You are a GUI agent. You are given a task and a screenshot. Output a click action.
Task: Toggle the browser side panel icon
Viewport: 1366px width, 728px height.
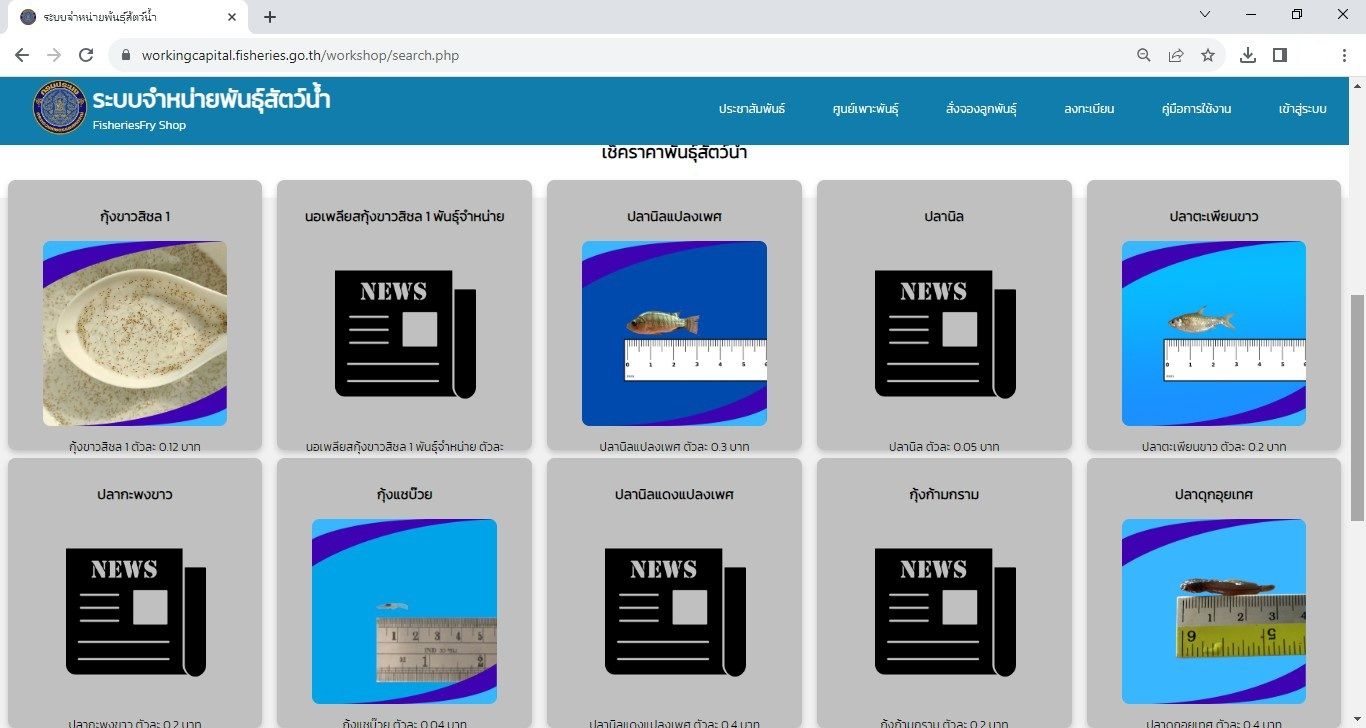coord(1279,55)
